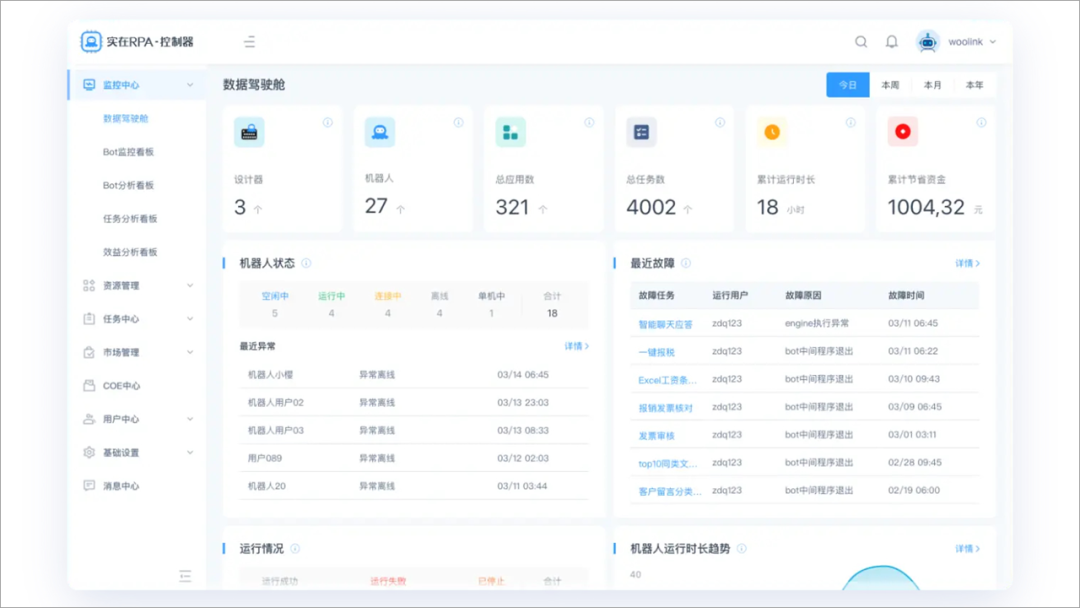1080x608 pixels.
Task: Open 详情 link for 最近异常
Action: coord(577,346)
